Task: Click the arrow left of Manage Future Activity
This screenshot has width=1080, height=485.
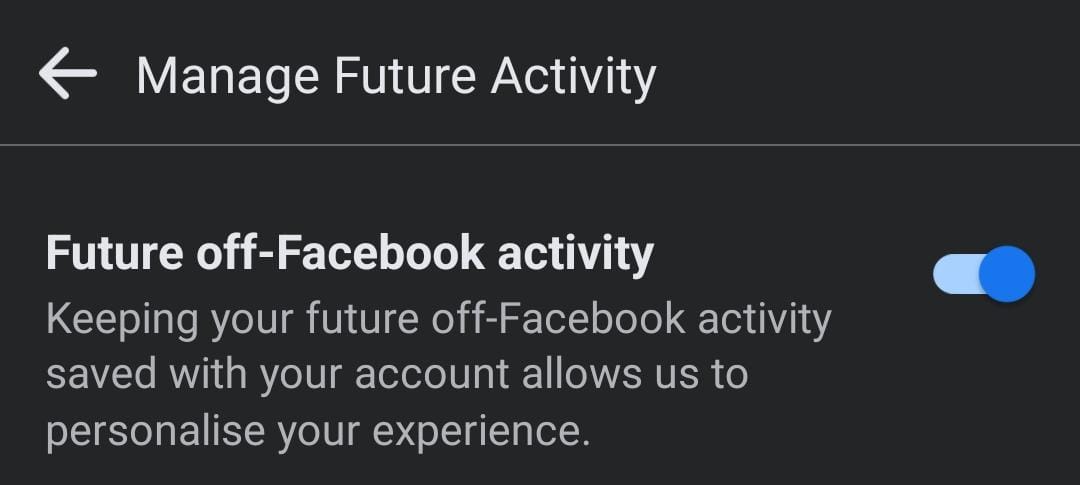Action: [68, 73]
